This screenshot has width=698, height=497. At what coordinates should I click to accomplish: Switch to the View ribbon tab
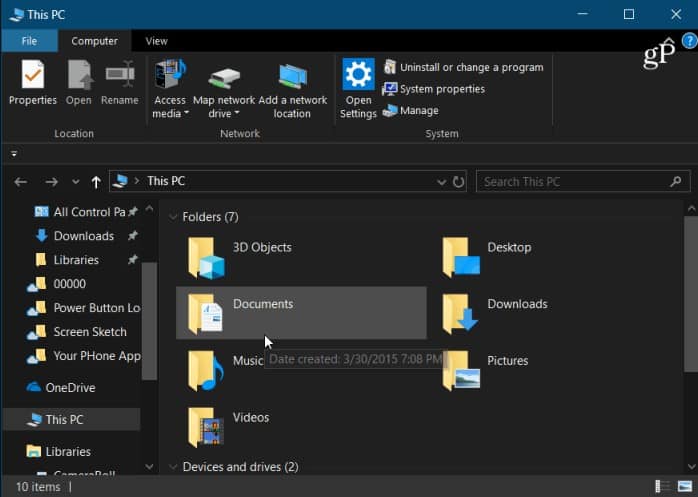[x=156, y=41]
